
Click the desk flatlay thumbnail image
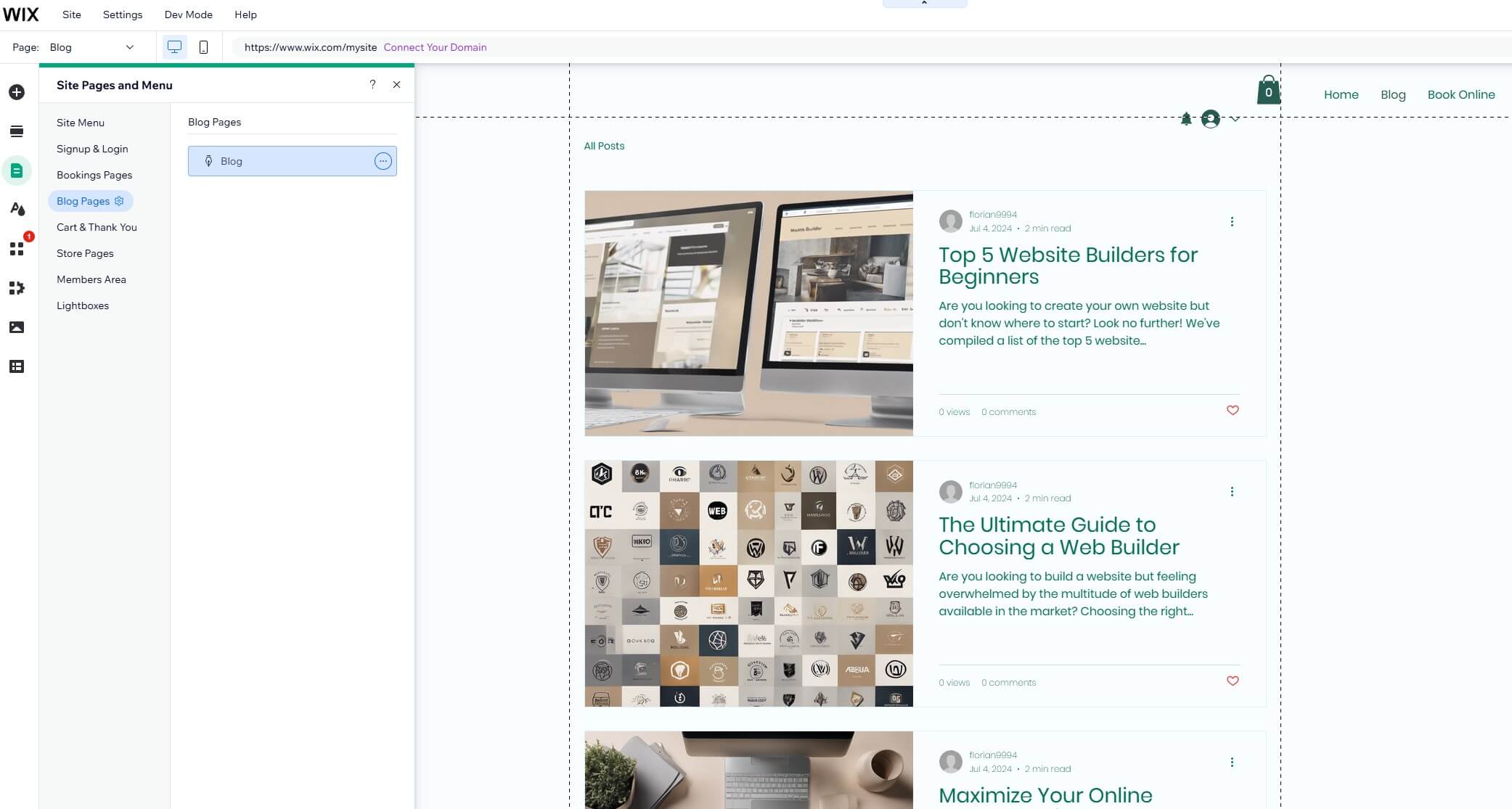pos(748,770)
